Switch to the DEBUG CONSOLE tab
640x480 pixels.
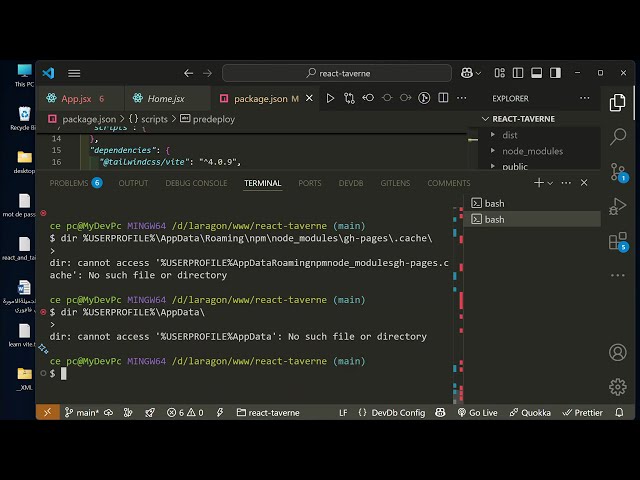point(196,183)
